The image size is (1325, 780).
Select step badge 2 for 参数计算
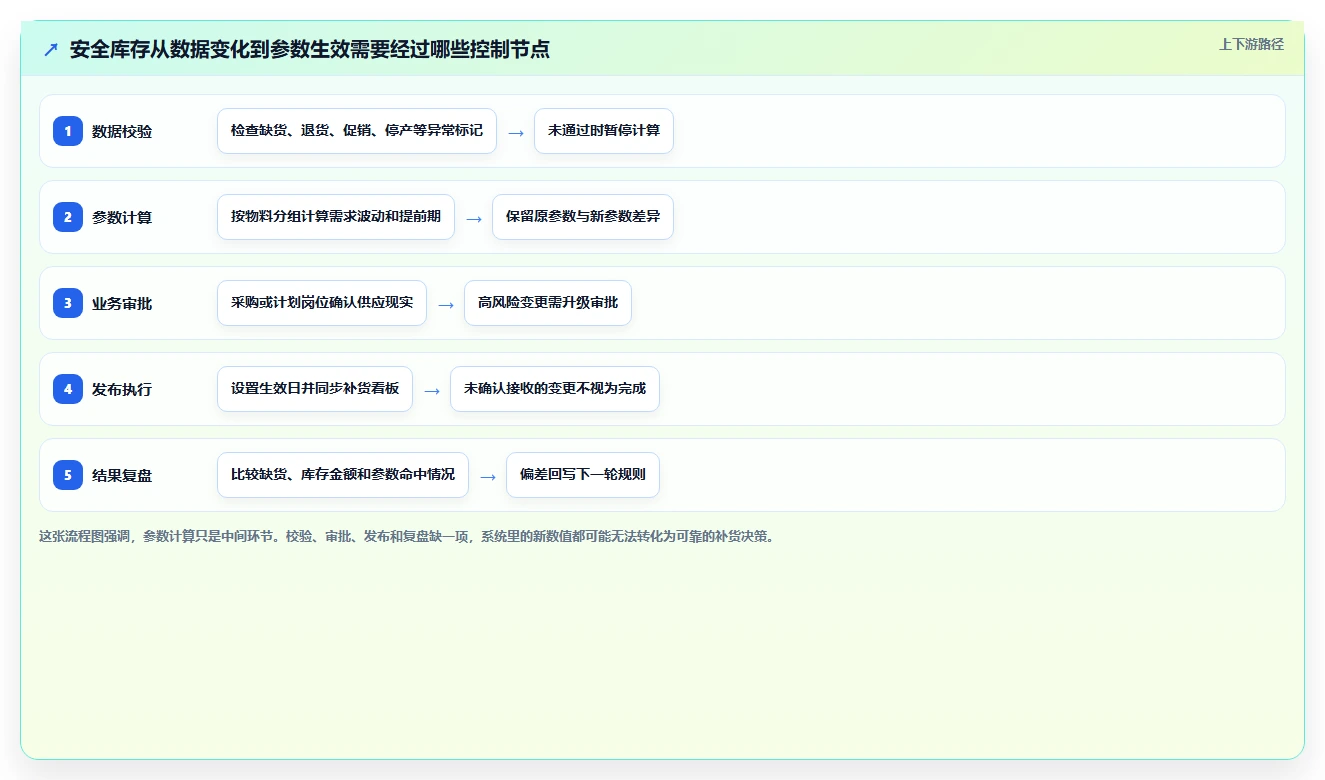tap(68, 217)
